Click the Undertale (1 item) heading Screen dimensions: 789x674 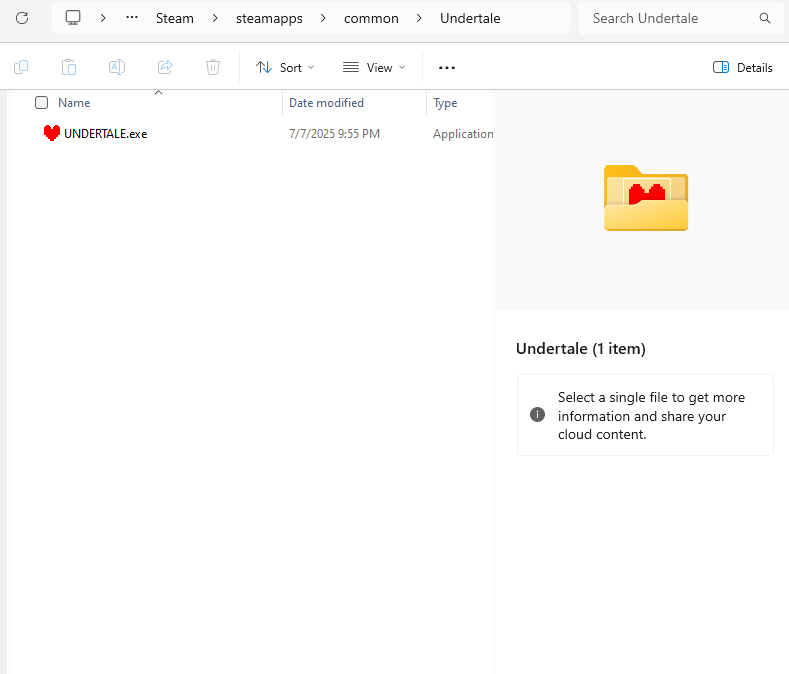(x=581, y=348)
